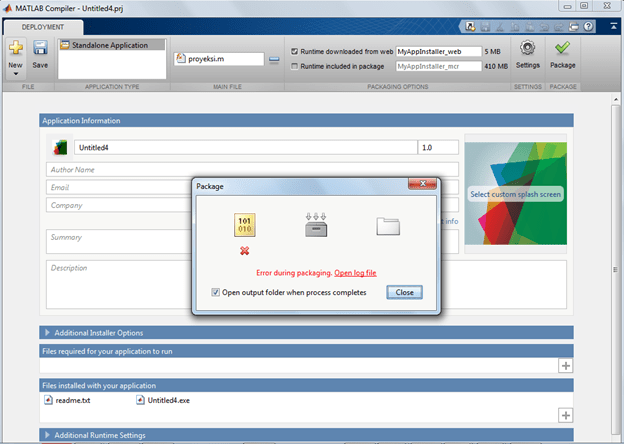The height and width of the screenshot is (444, 624).
Task: Expand Additional Installer Options section
Action: (x=48, y=332)
